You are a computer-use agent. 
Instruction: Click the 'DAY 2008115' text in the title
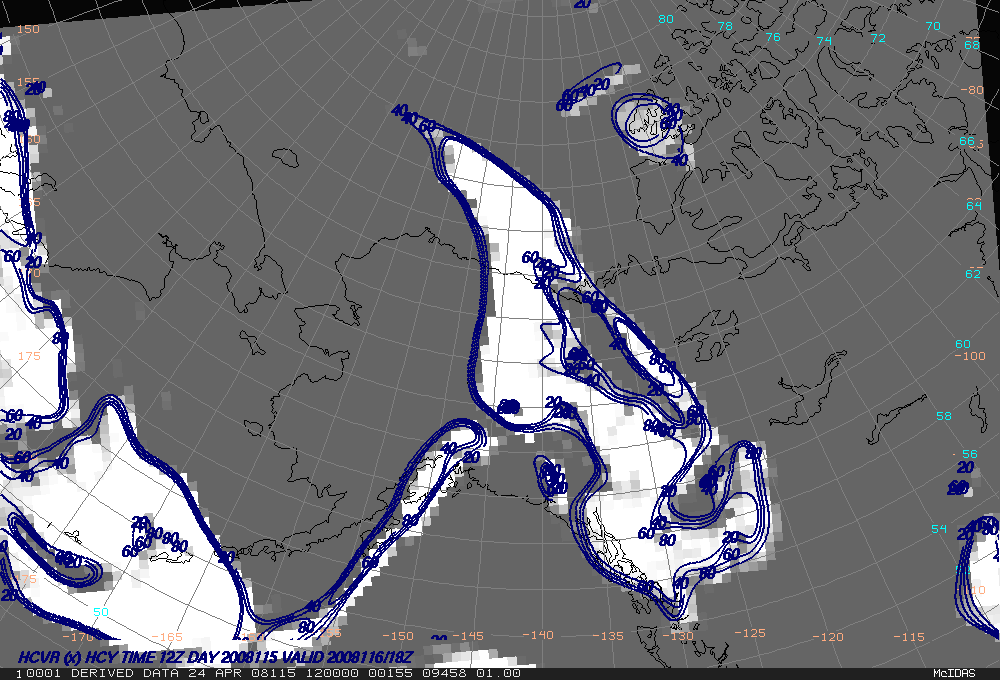click(x=232, y=657)
